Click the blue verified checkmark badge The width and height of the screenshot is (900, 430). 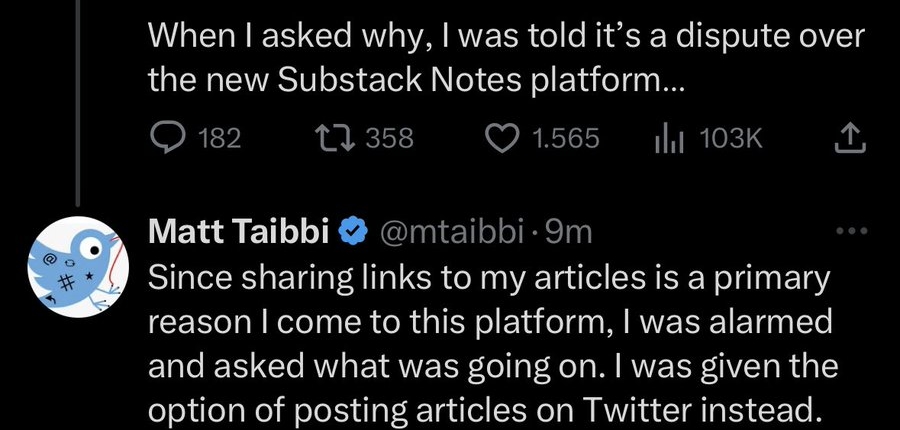352,233
